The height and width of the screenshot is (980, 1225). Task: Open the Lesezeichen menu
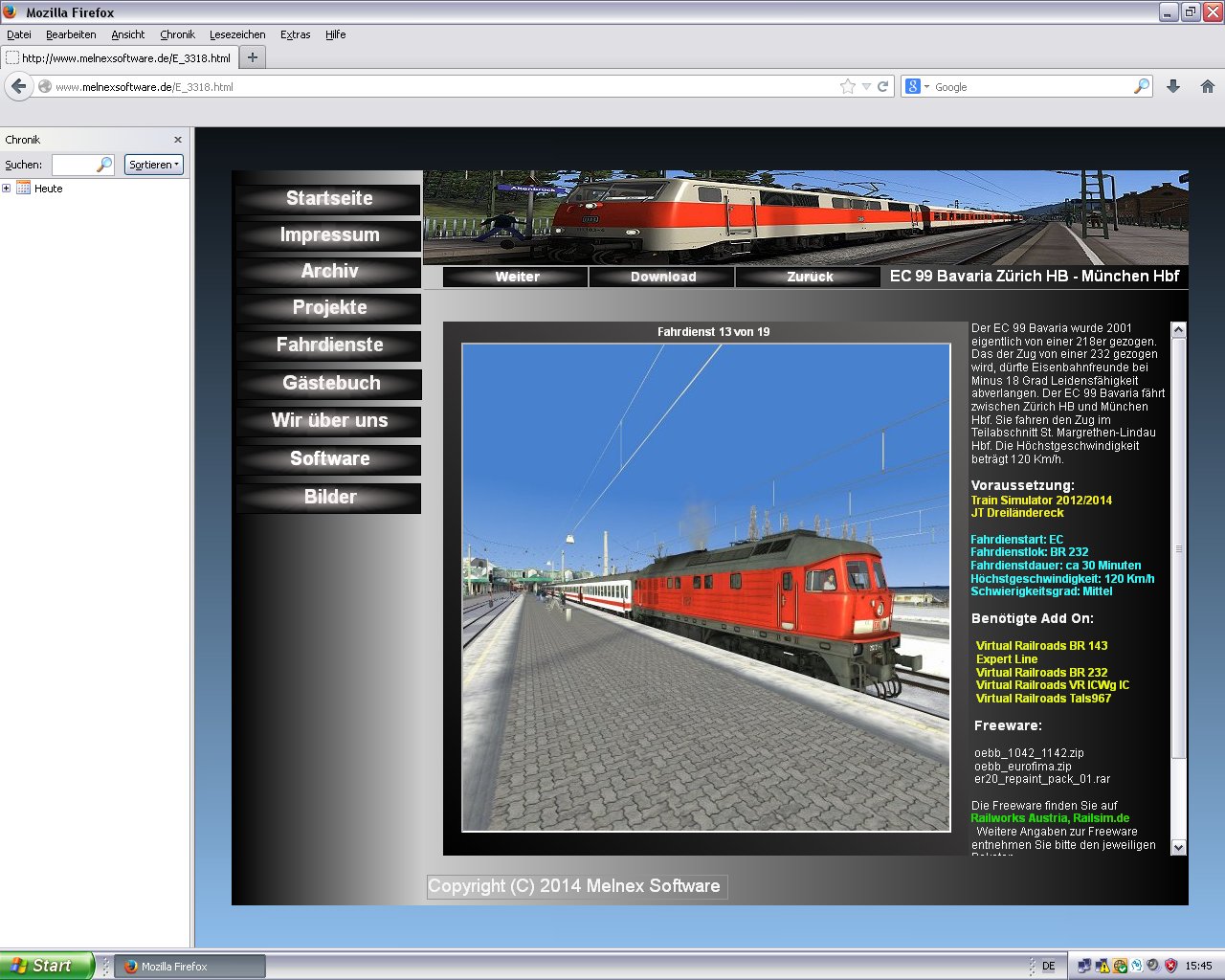pyautogui.click(x=237, y=34)
